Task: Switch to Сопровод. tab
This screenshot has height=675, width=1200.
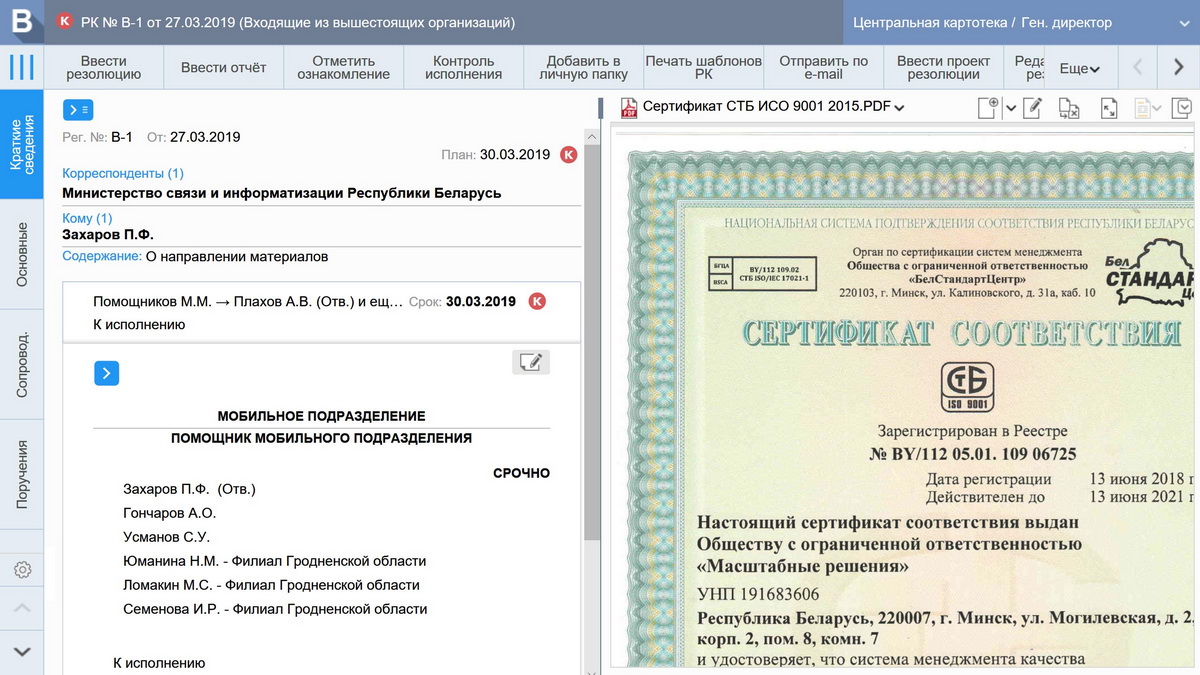Action: pyautogui.click(x=22, y=364)
